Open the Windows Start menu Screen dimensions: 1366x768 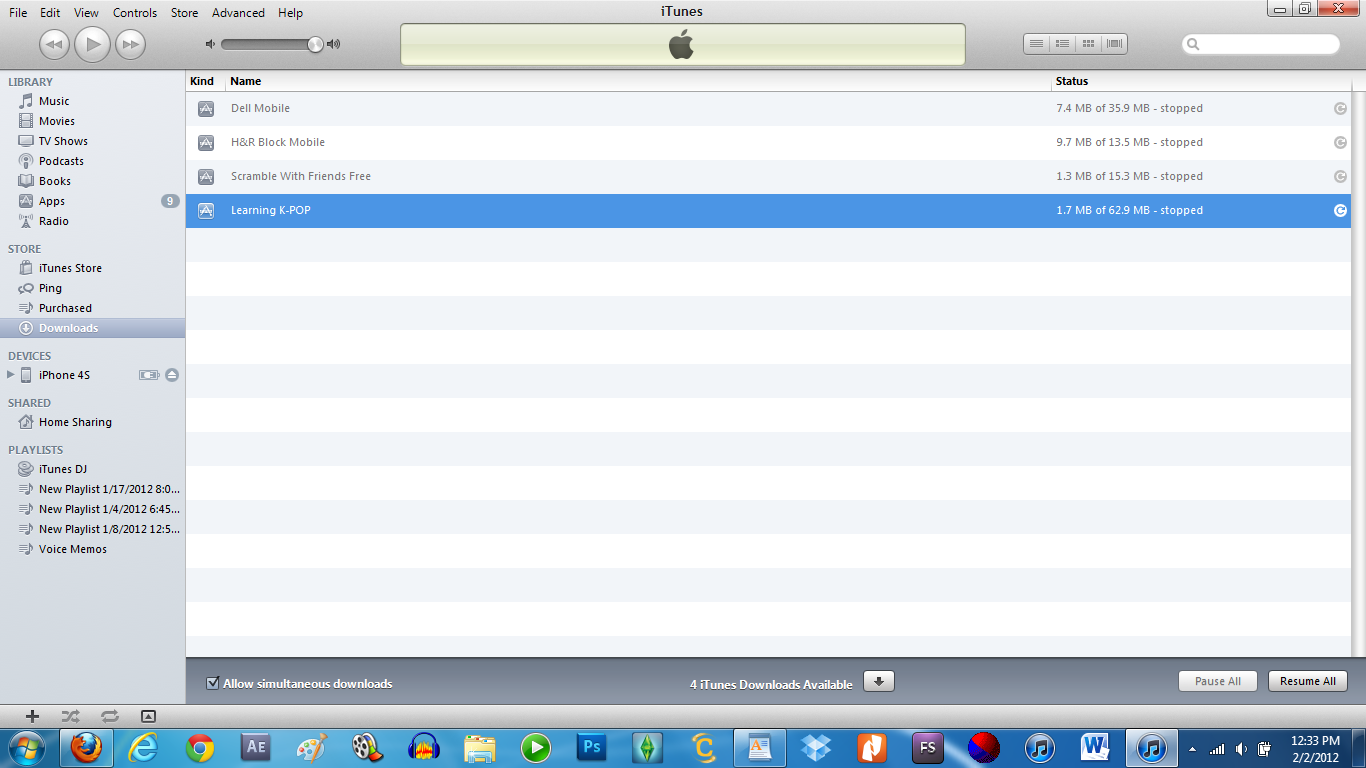(27, 747)
